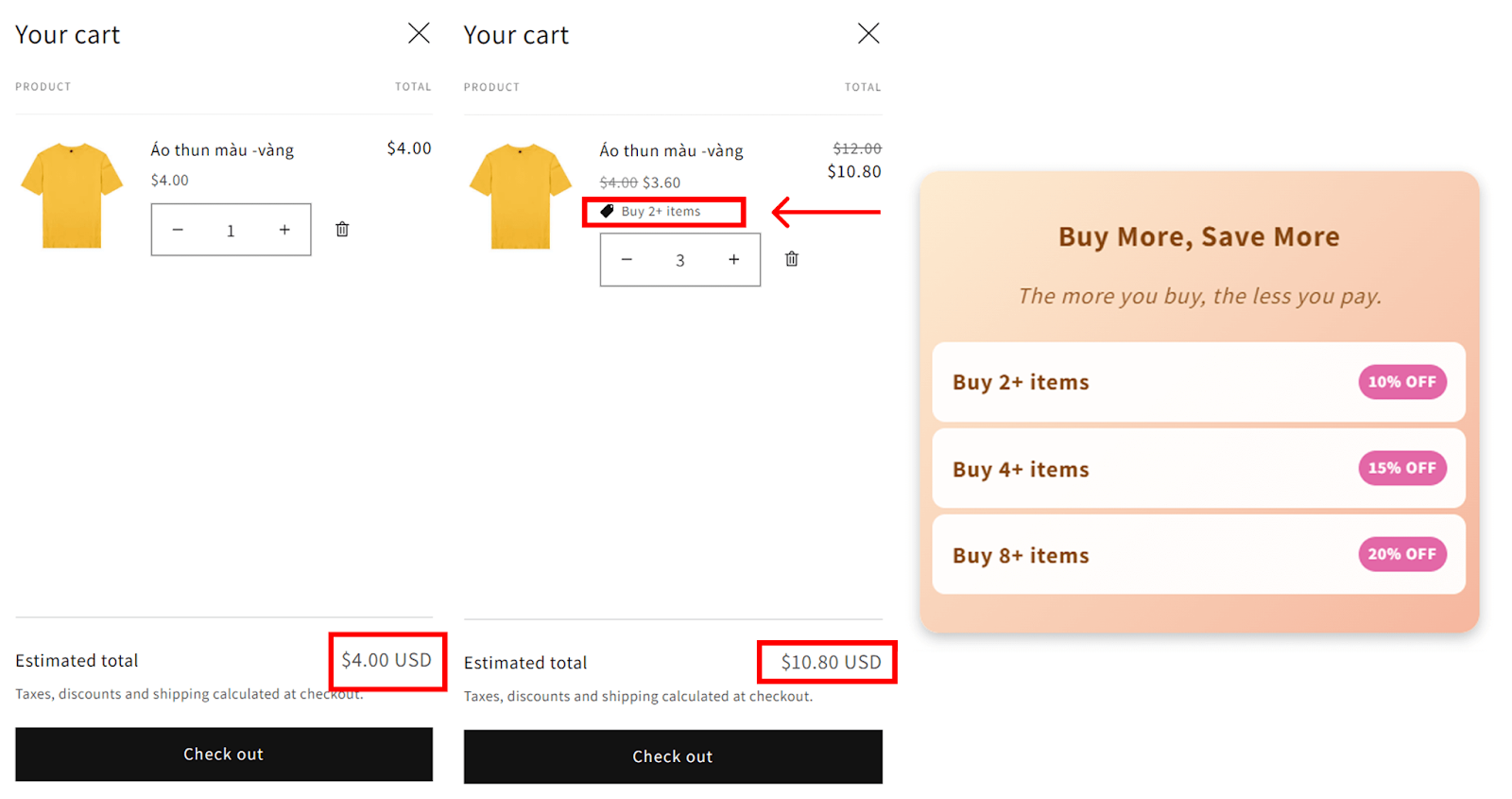This screenshot has height=799, width=1512.
Task: Increase quantity in cart showing 3
Action: point(734,259)
